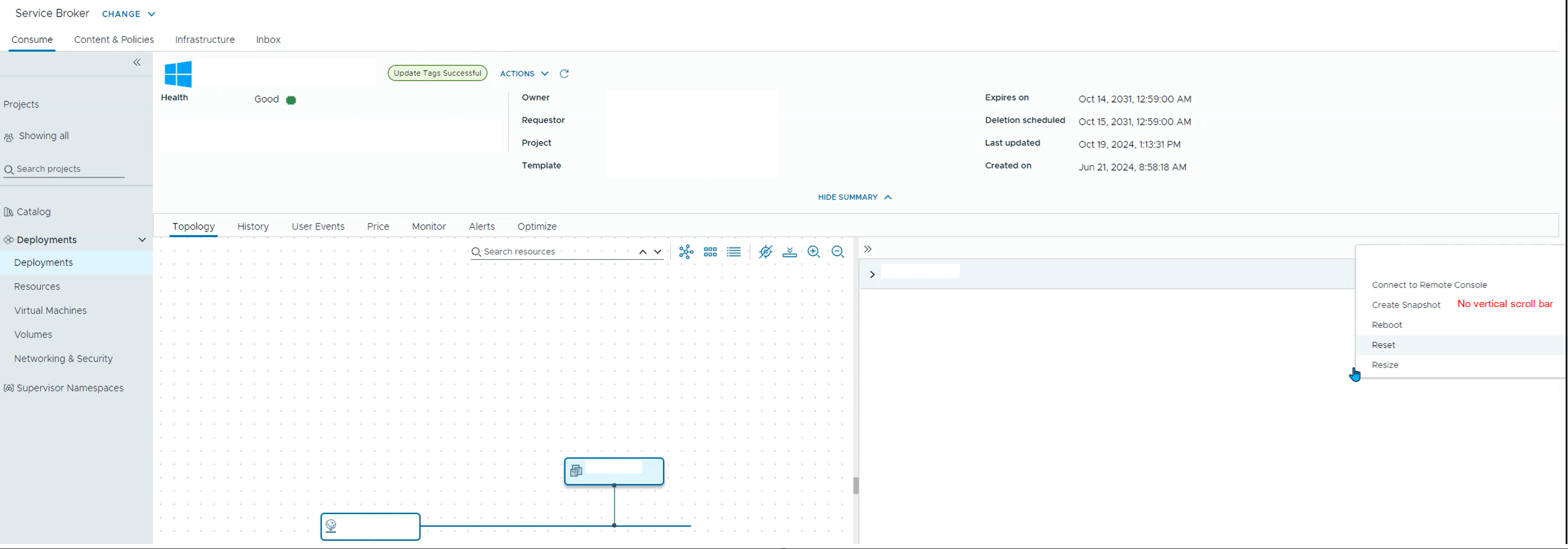This screenshot has width=1568, height=549.
Task: Collapse the left navigation sidebar
Action: [x=137, y=63]
